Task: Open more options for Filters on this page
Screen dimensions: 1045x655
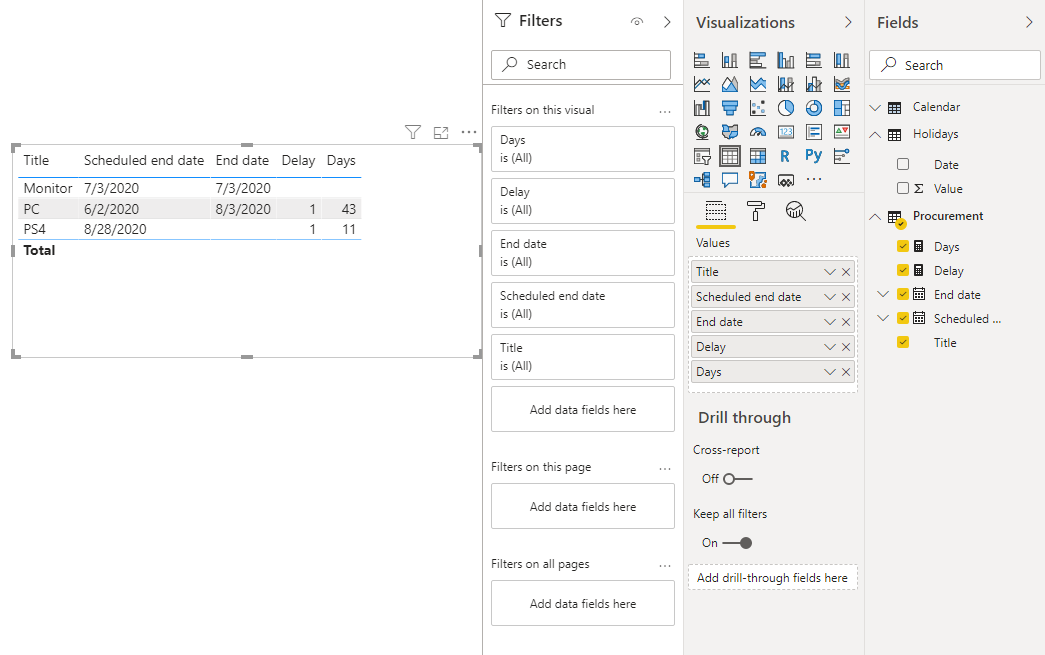Action: coord(664,469)
